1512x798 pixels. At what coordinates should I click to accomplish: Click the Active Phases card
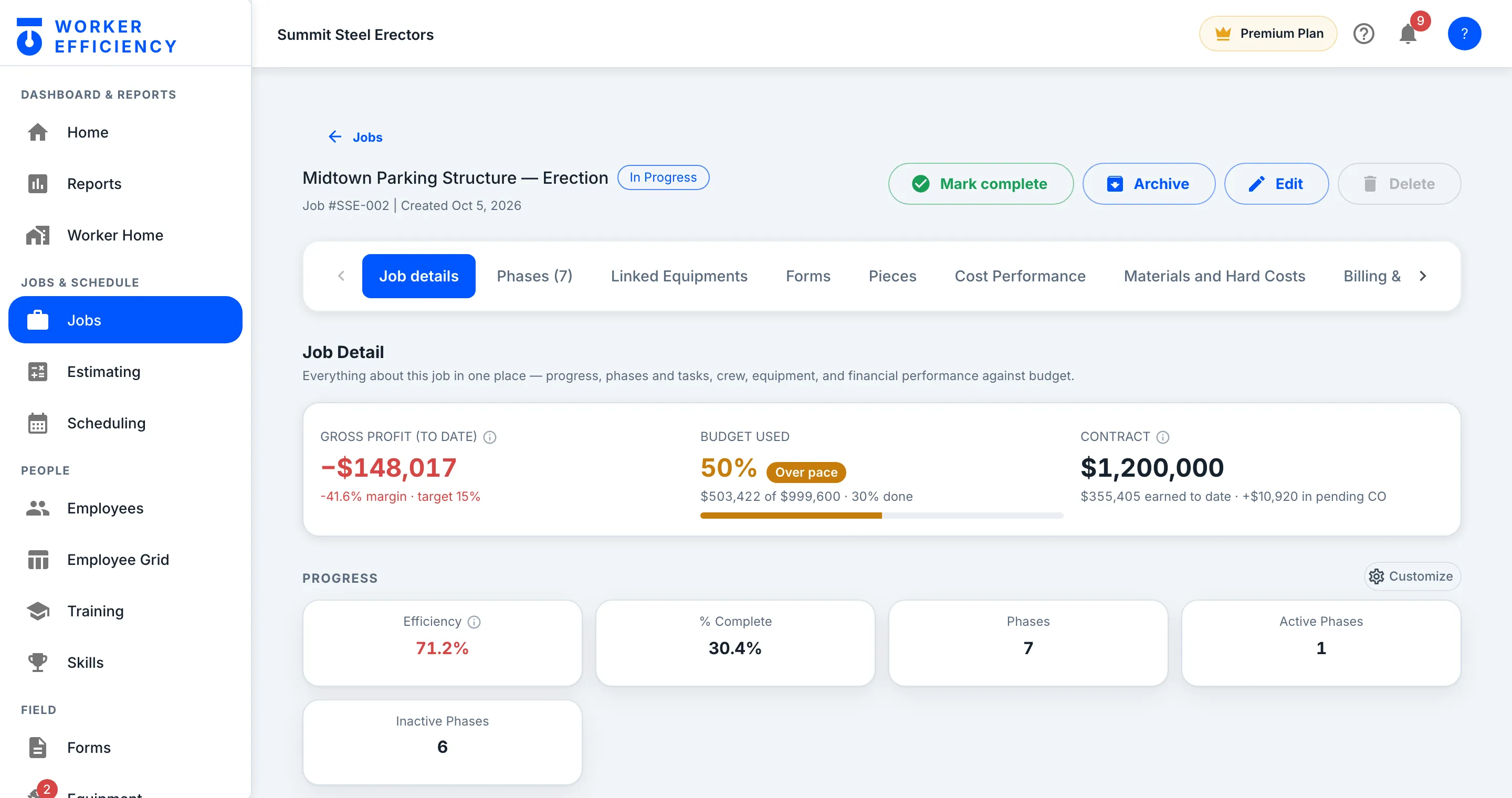[x=1321, y=643]
